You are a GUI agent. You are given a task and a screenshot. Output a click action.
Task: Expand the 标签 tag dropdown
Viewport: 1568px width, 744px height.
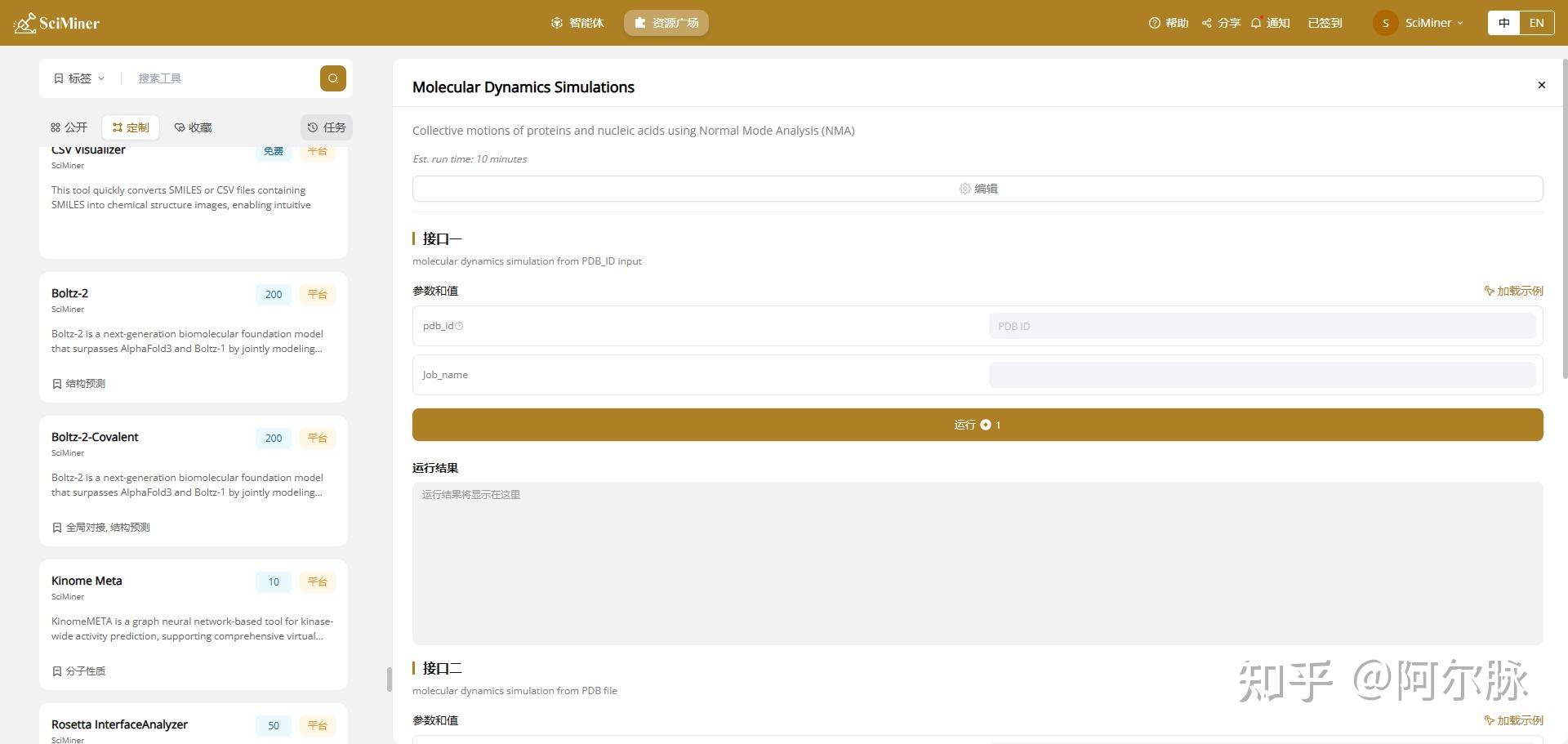79,78
